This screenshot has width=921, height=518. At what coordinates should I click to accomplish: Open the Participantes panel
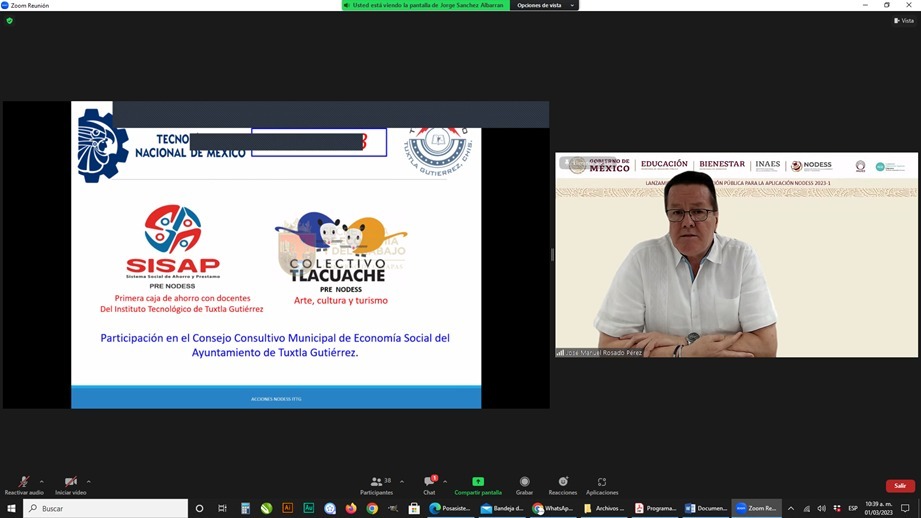coord(377,485)
